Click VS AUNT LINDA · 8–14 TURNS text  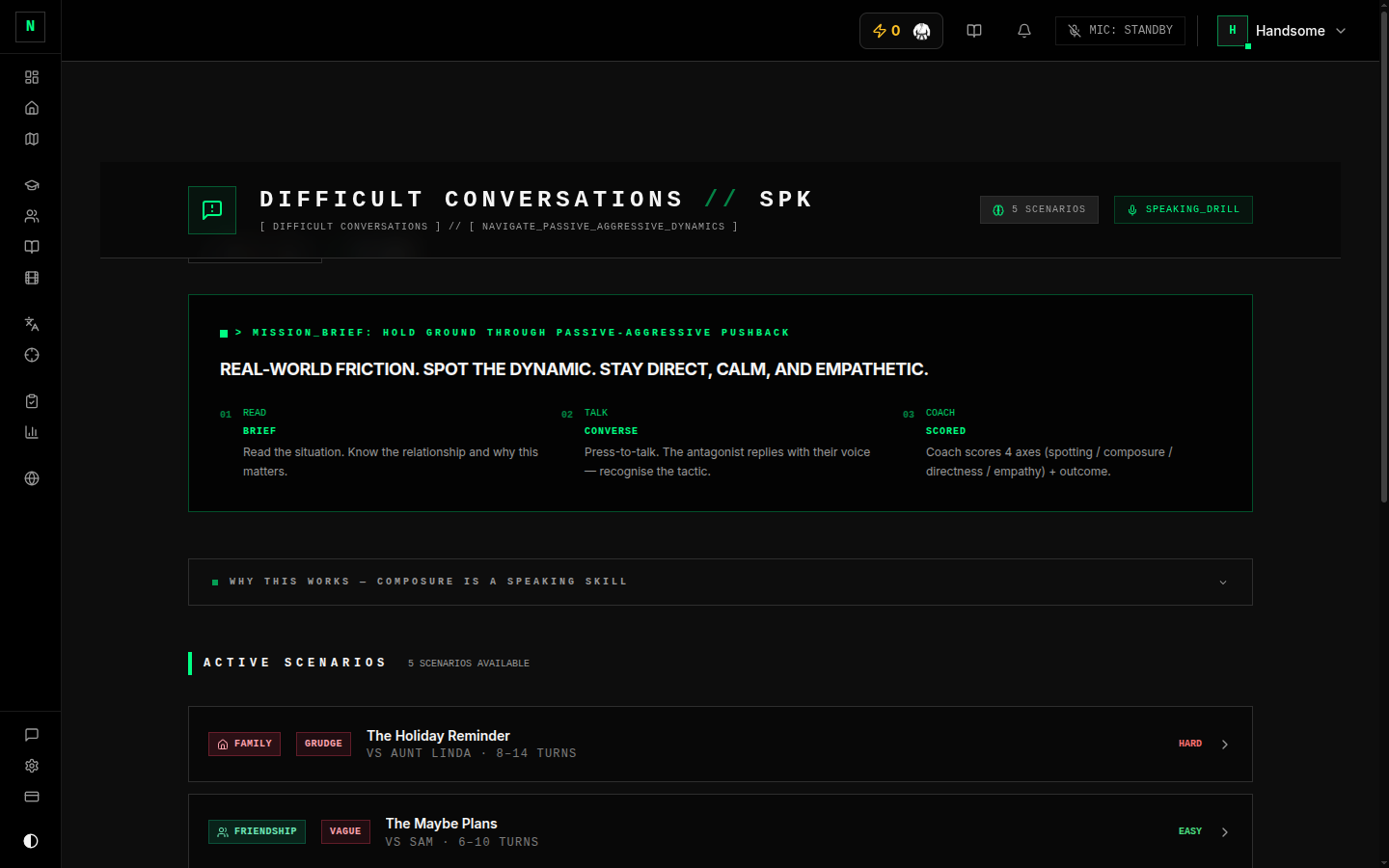click(472, 753)
